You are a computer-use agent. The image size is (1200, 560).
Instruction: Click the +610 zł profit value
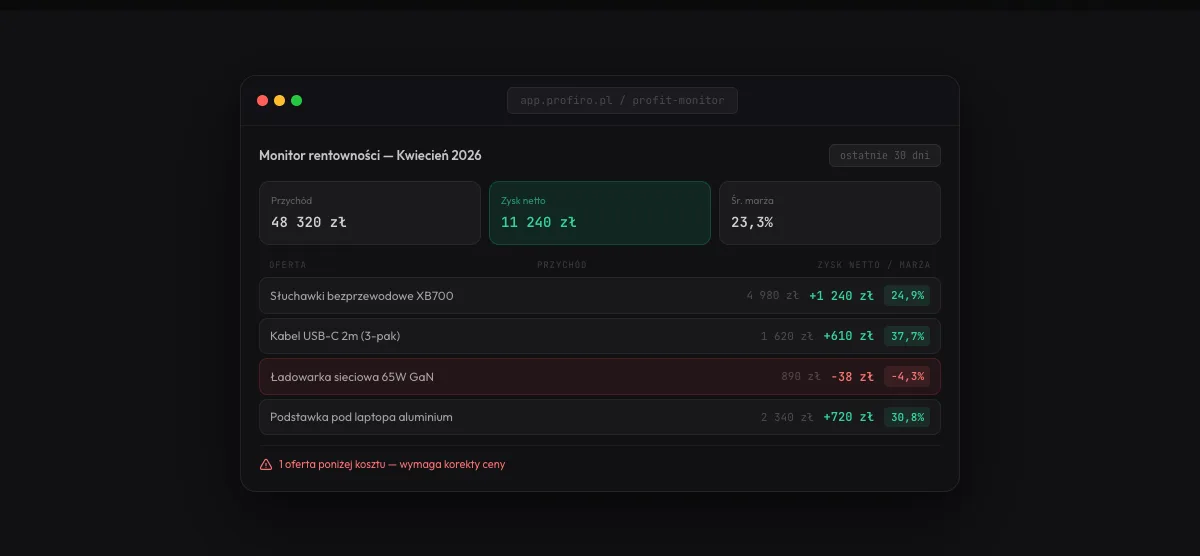pyautogui.click(x=848, y=336)
